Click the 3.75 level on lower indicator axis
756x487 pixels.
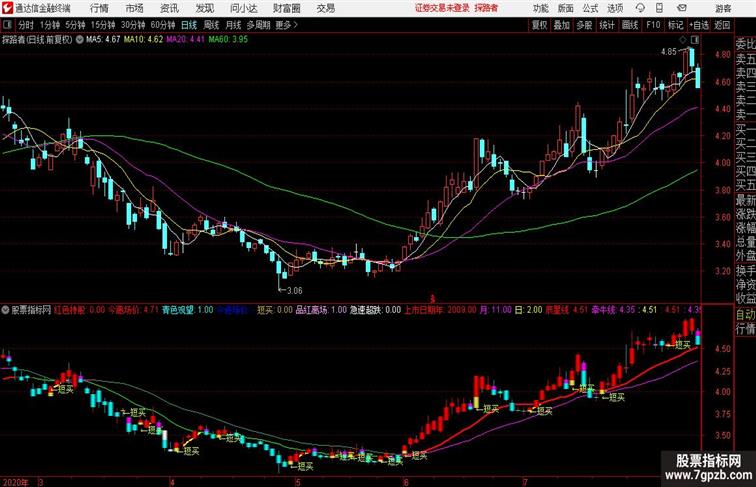point(722,414)
